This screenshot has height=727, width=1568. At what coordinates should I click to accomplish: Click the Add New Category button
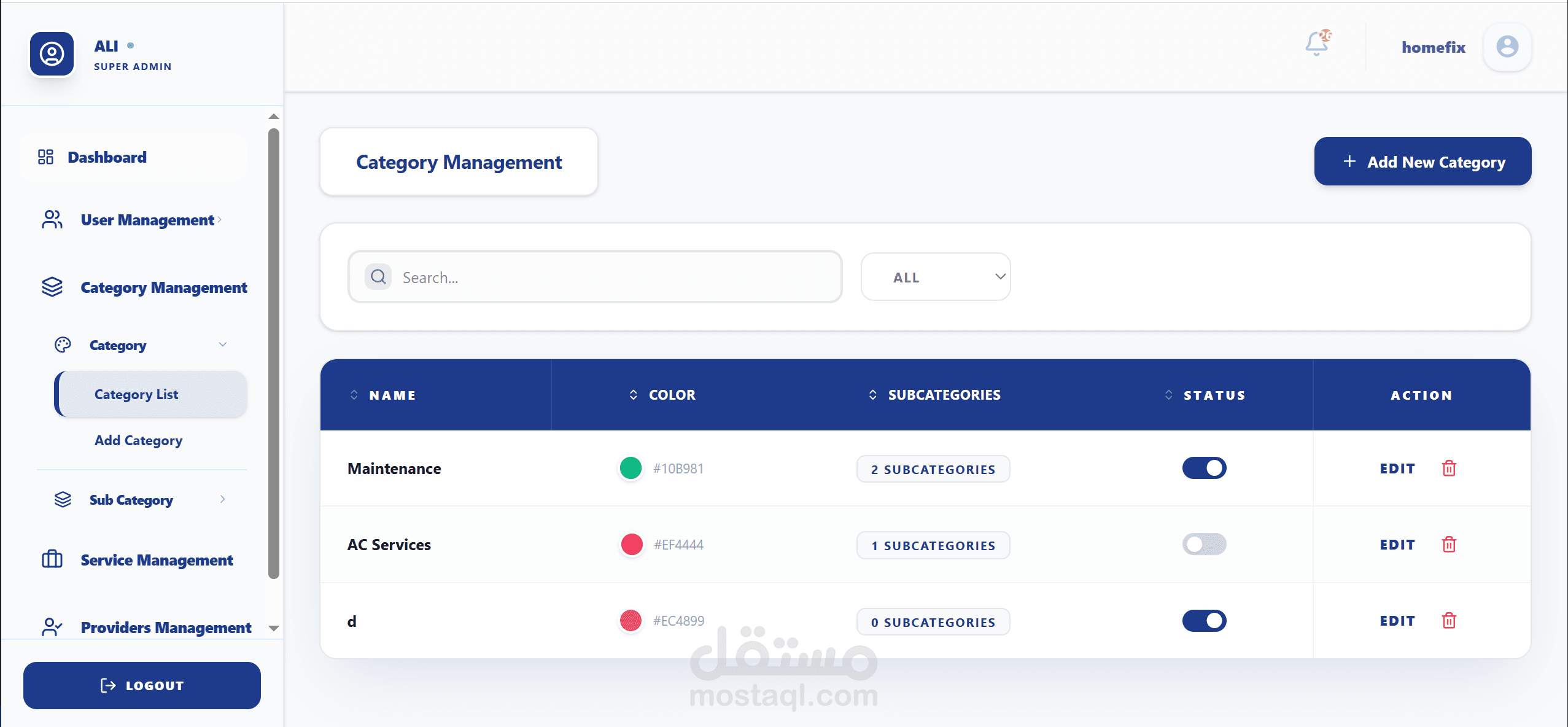(x=1422, y=161)
